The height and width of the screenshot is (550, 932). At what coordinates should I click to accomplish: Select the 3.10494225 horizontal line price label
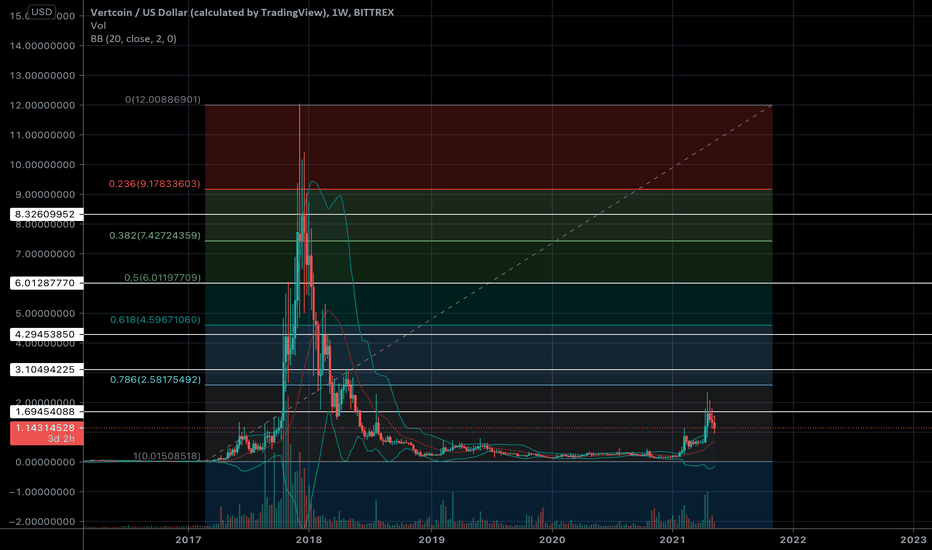pyautogui.click(x=46, y=370)
